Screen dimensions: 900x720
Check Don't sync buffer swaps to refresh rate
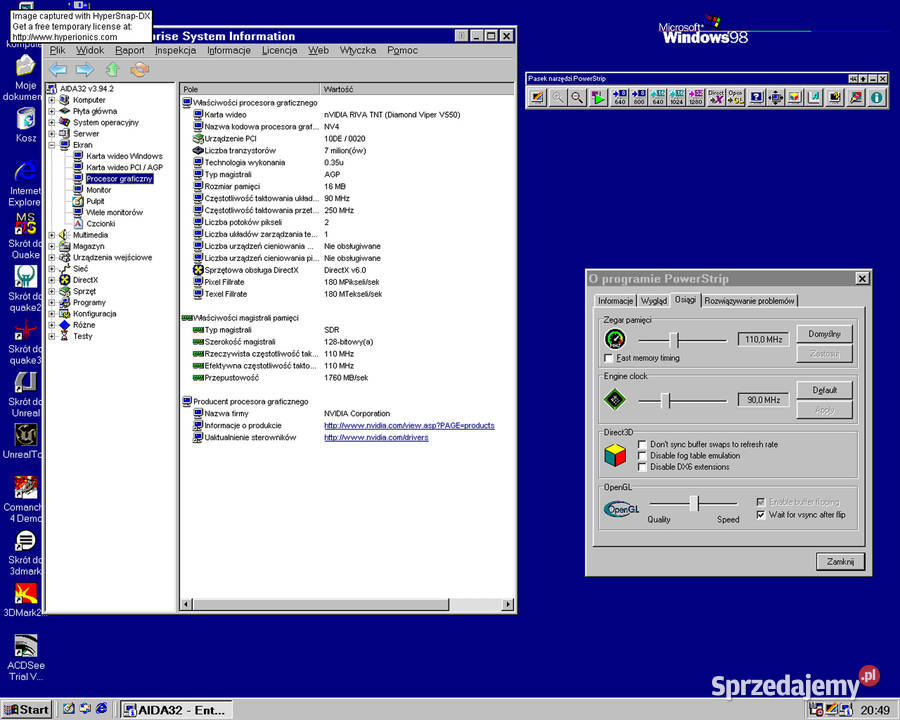click(642, 444)
